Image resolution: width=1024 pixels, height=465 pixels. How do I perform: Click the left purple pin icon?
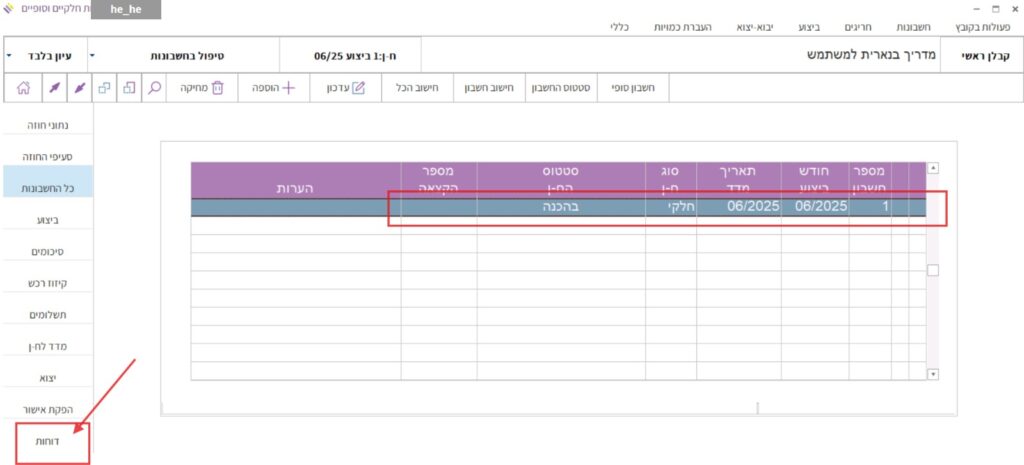pos(54,88)
